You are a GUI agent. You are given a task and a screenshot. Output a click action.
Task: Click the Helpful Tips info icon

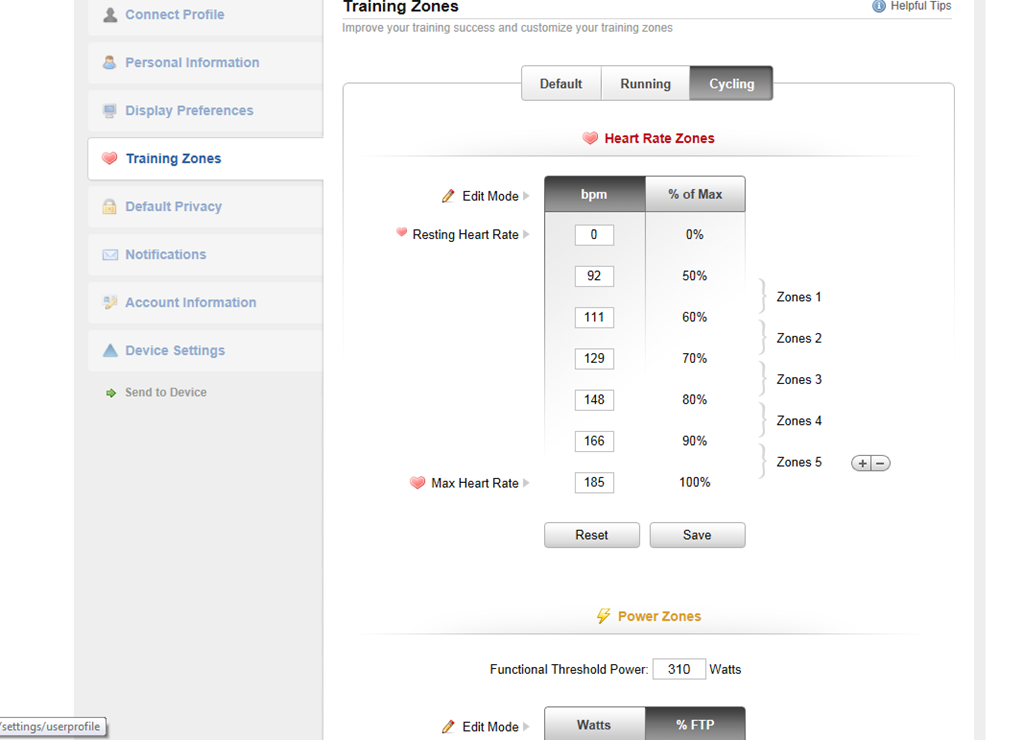click(x=879, y=6)
